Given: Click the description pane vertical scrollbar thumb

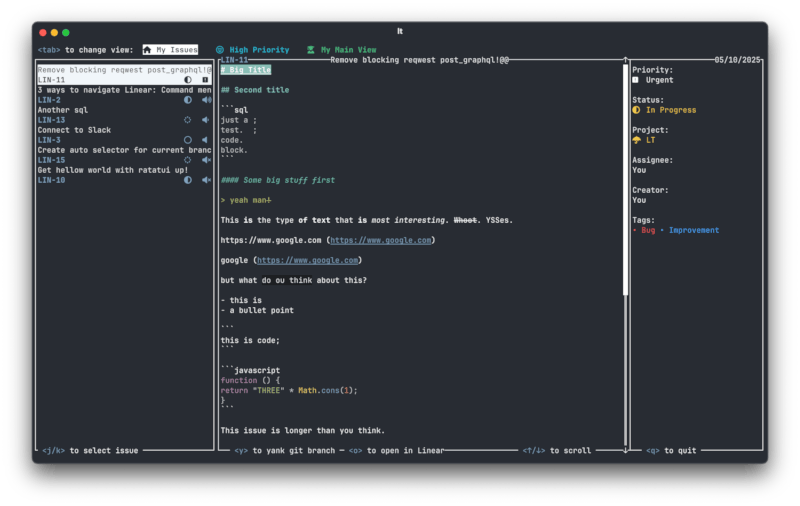Looking at the screenshot, I should point(626,180).
